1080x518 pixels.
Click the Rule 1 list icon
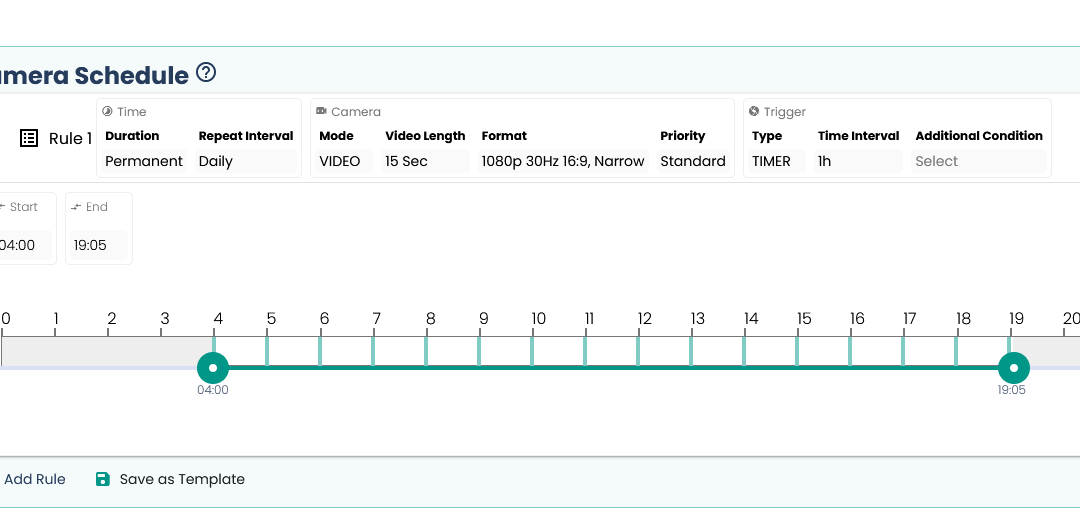tap(29, 138)
